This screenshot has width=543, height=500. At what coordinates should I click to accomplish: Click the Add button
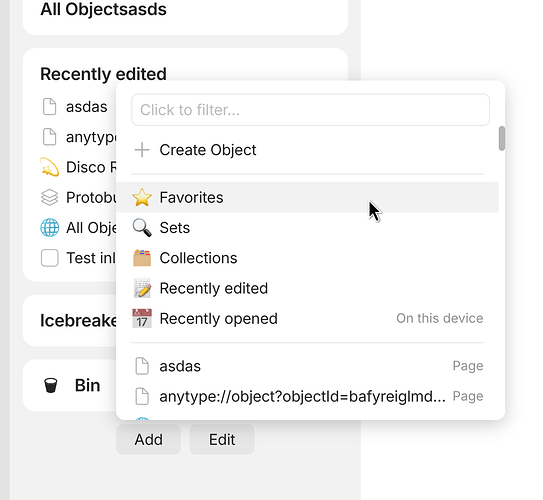tap(149, 439)
